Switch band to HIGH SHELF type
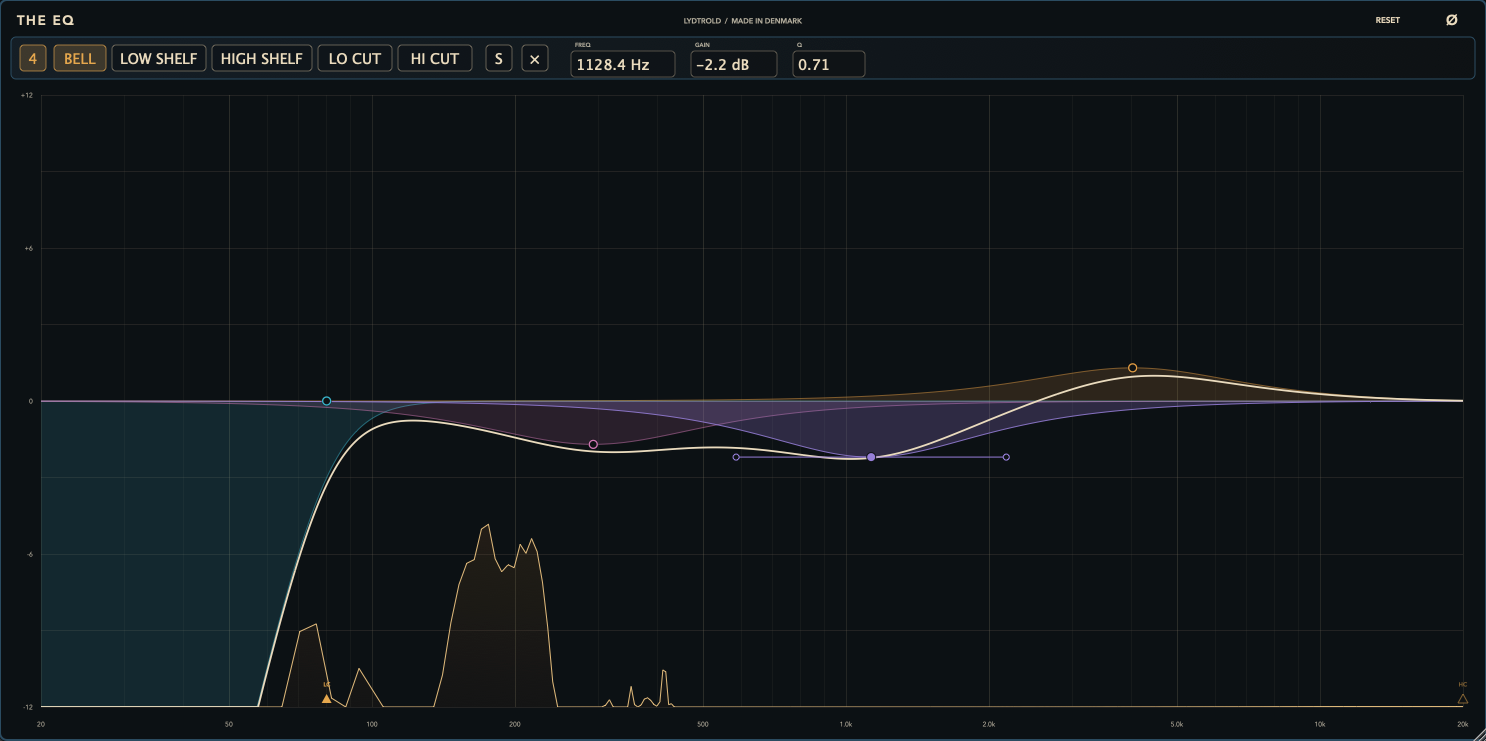 tap(262, 58)
